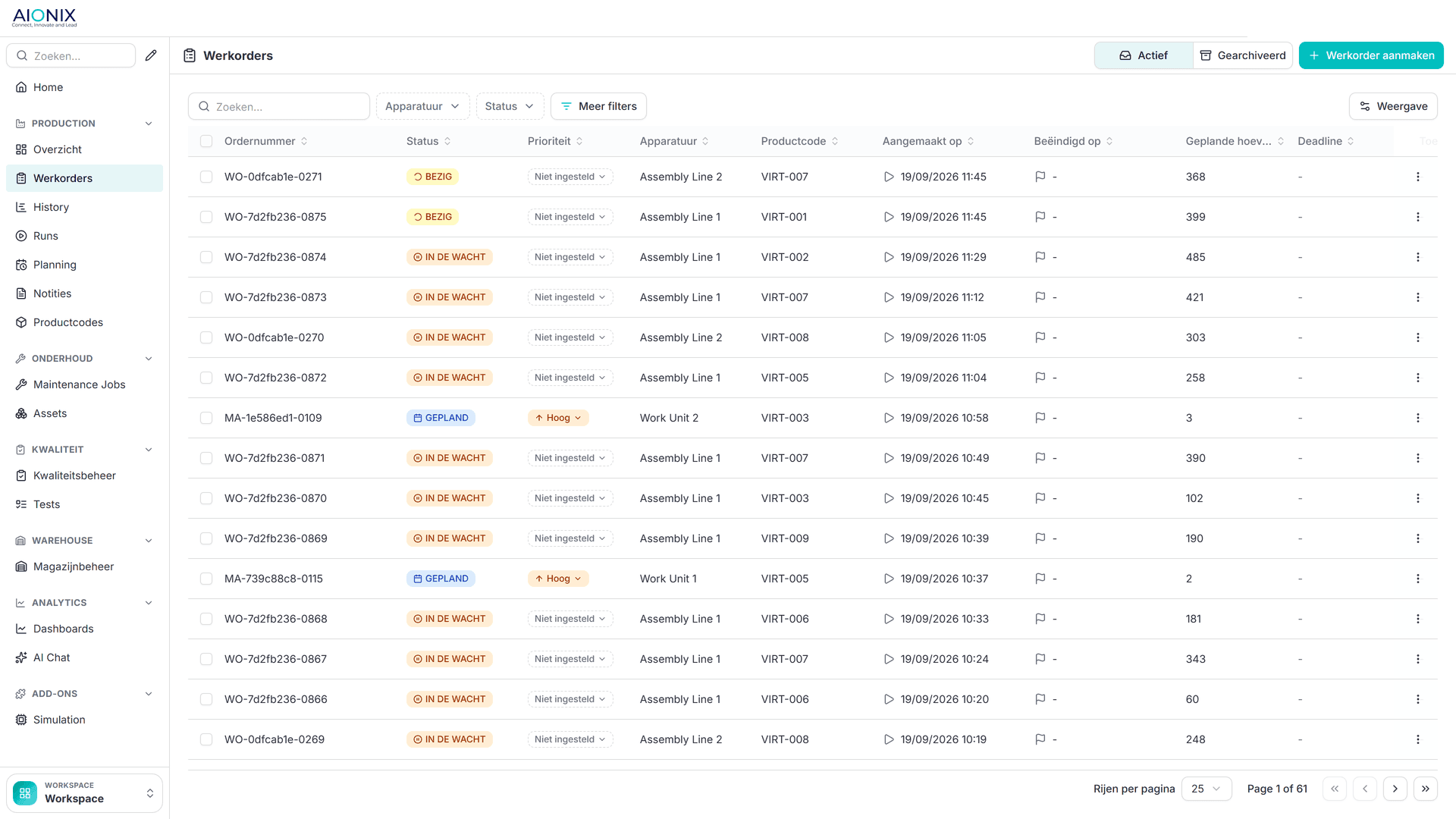Open the Workspace switcher at sidebar bottom
The width and height of the screenshot is (1456, 819).
point(85,792)
